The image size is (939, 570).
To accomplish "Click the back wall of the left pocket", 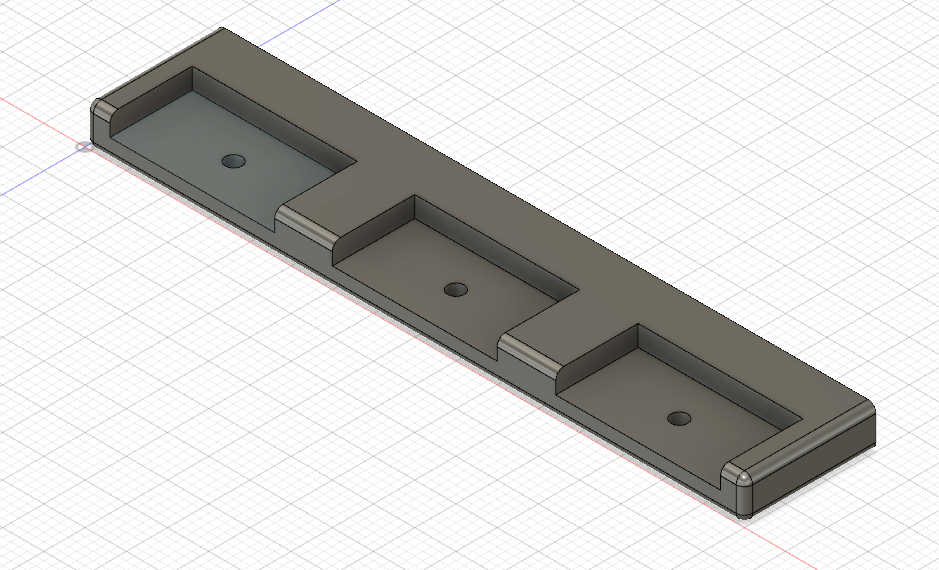I will tap(270, 113).
